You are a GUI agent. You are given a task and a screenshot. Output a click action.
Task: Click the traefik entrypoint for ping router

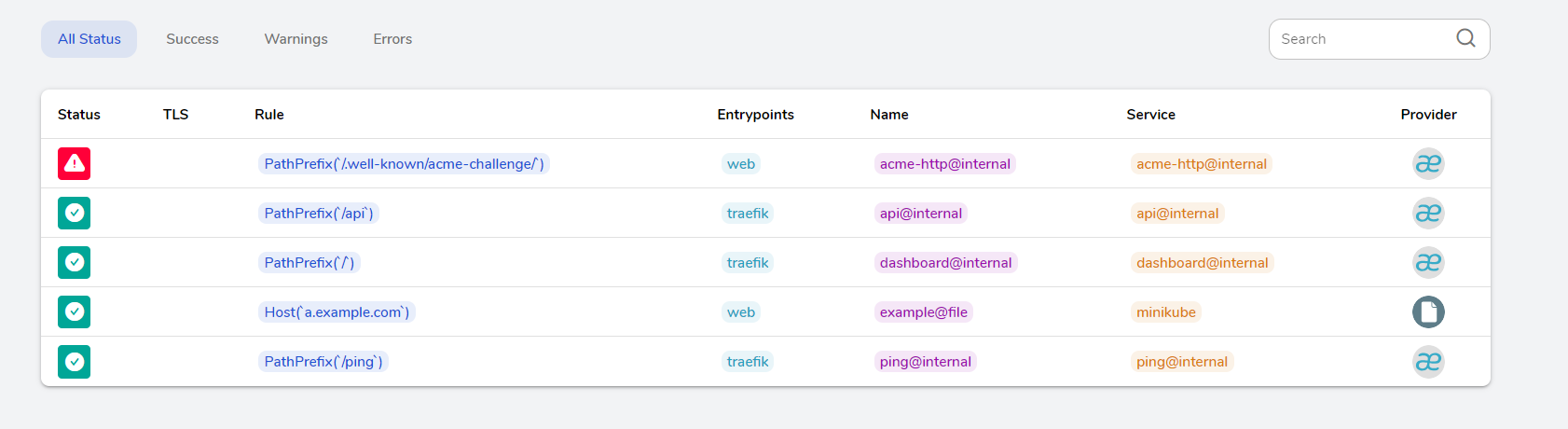[748, 362]
